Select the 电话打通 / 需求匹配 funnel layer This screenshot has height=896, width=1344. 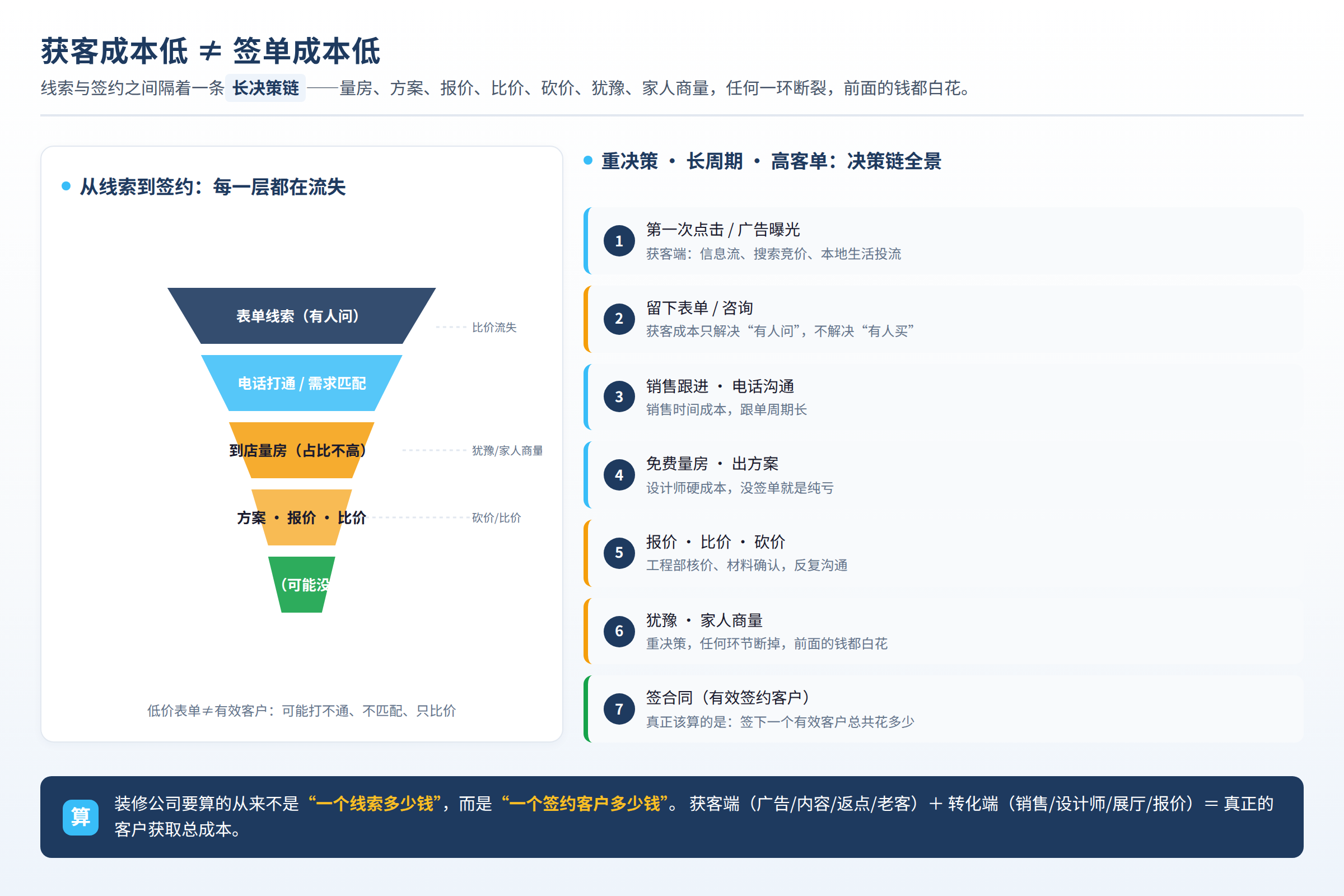pyautogui.click(x=301, y=383)
